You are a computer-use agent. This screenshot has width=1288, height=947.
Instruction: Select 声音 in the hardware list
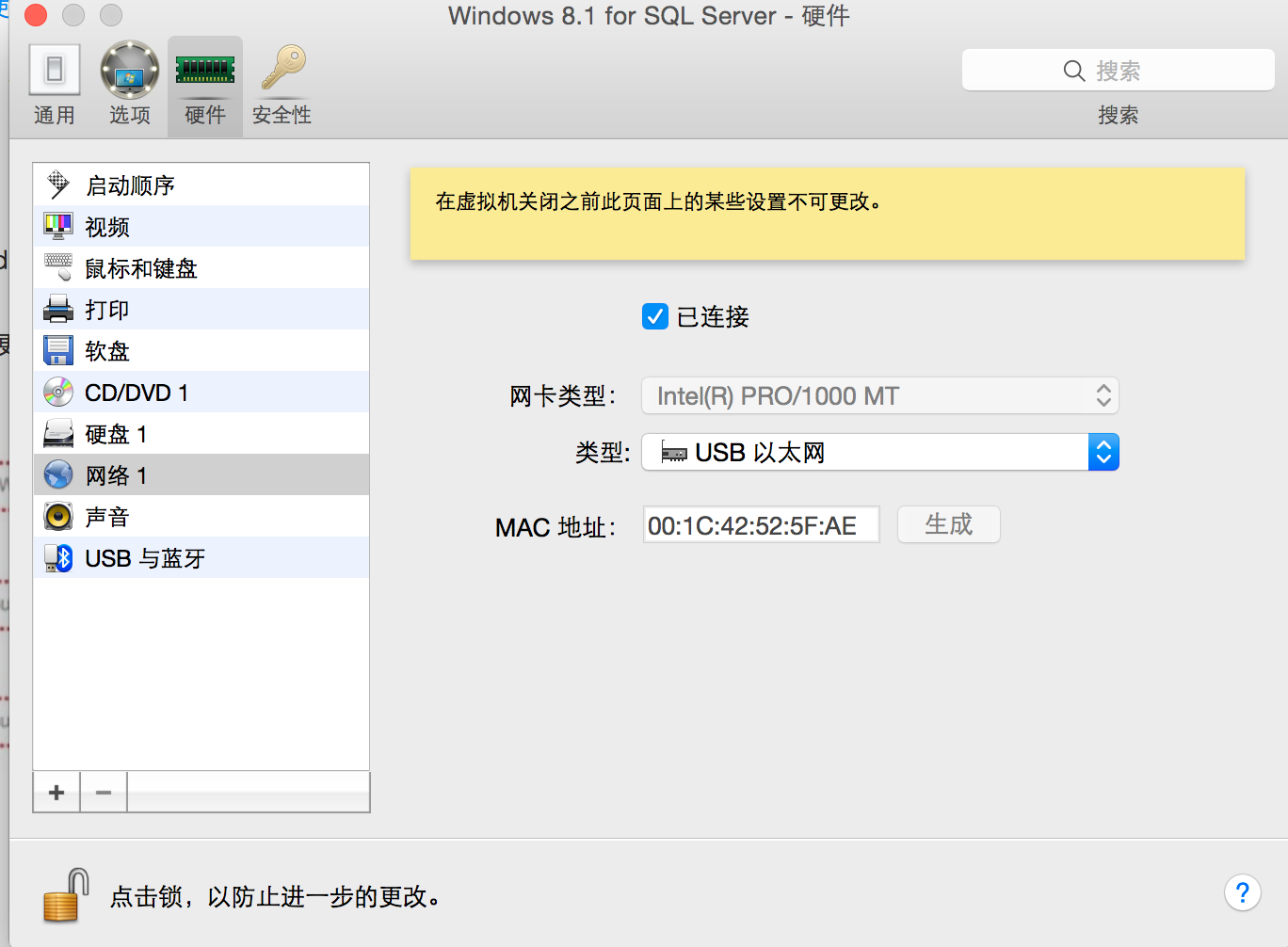201,516
